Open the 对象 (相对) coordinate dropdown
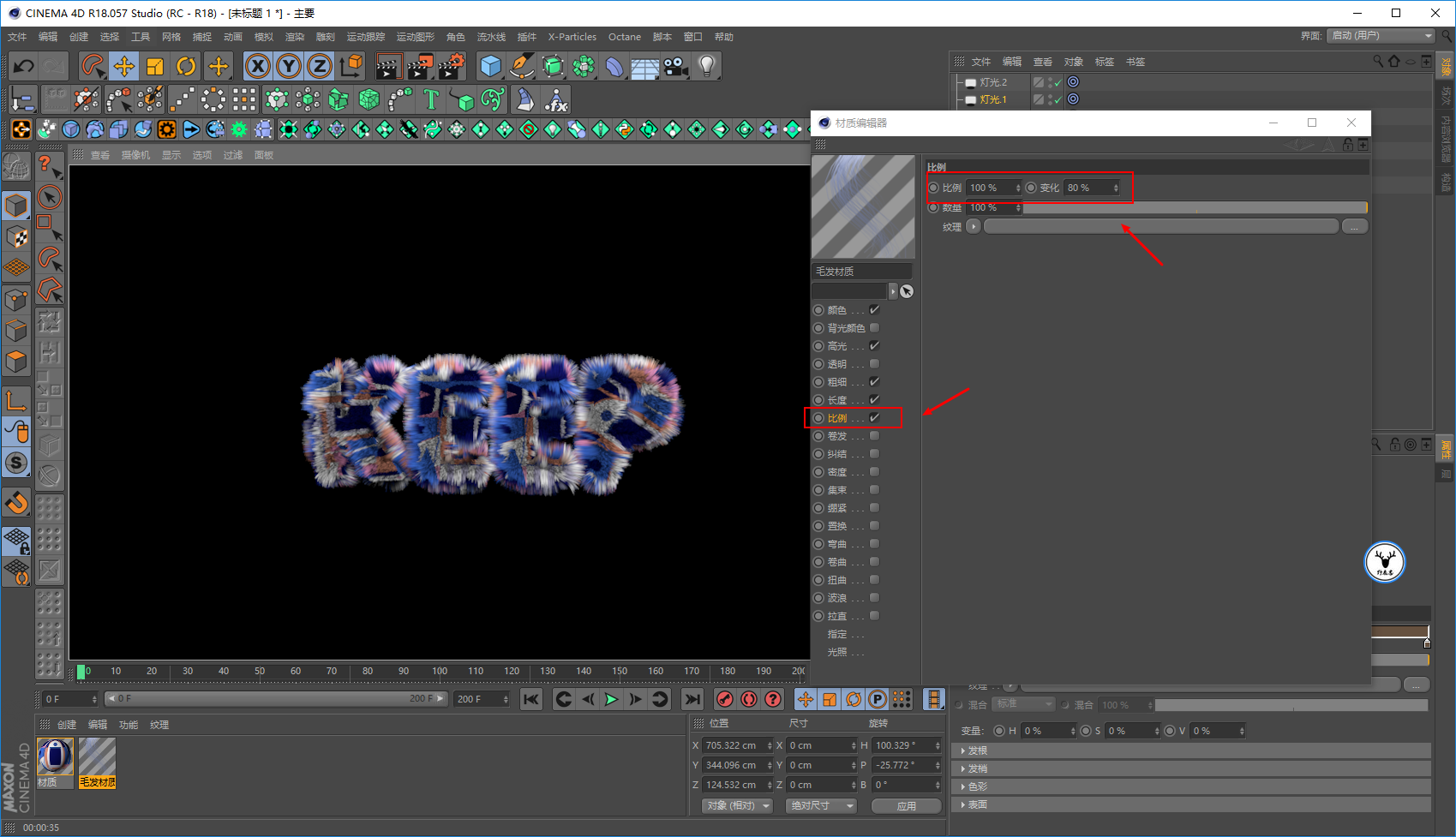This screenshot has height=837, width=1456. point(737,805)
